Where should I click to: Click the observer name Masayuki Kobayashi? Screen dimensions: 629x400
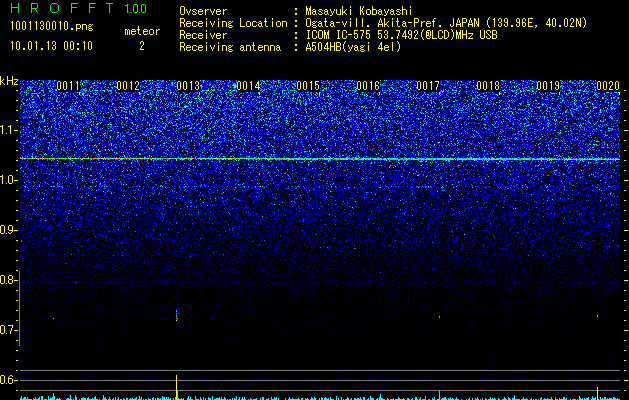pos(359,12)
